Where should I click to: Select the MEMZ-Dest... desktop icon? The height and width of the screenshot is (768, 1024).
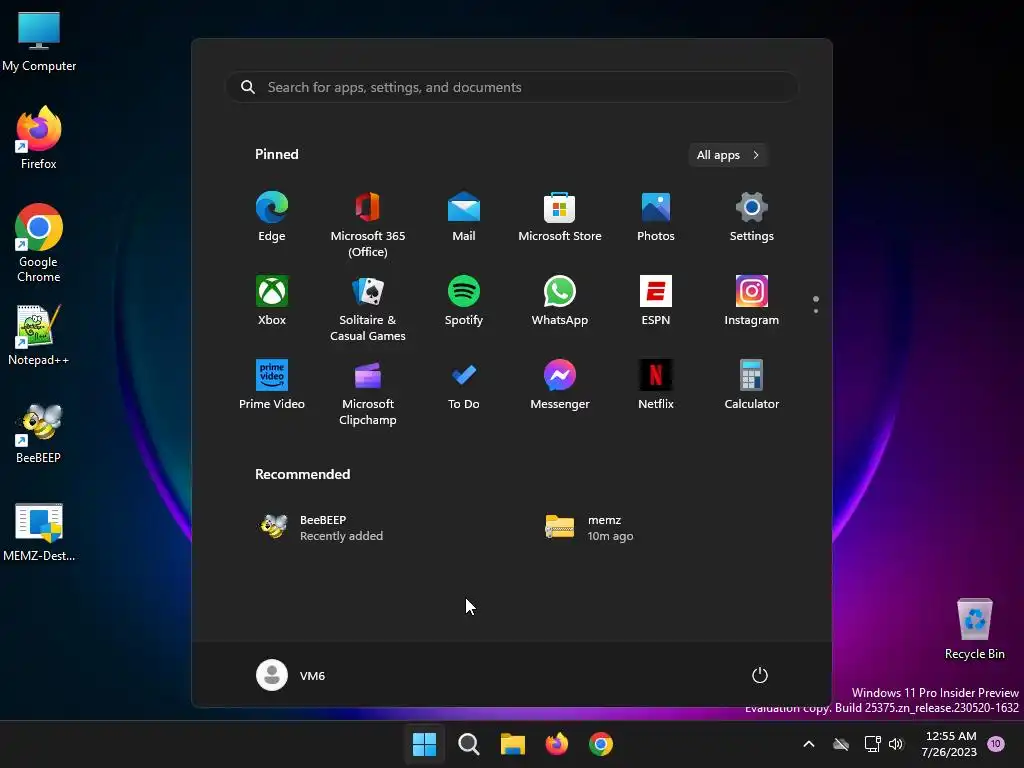39,532
